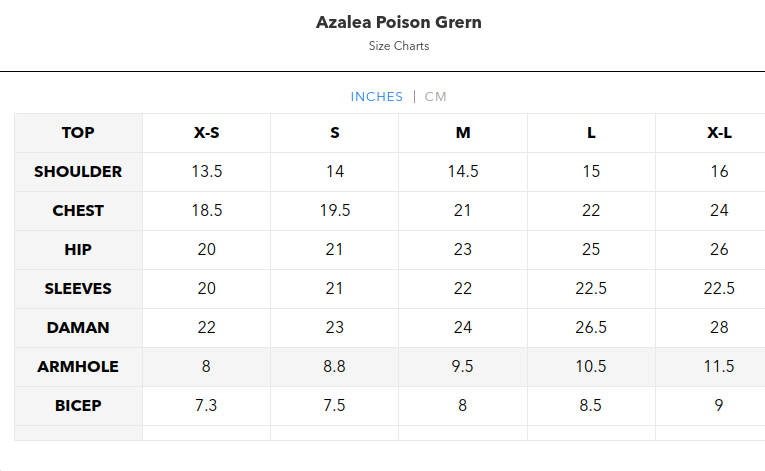Click the BICEP row label
765x471 pixels.
click(x=78, y=406)
